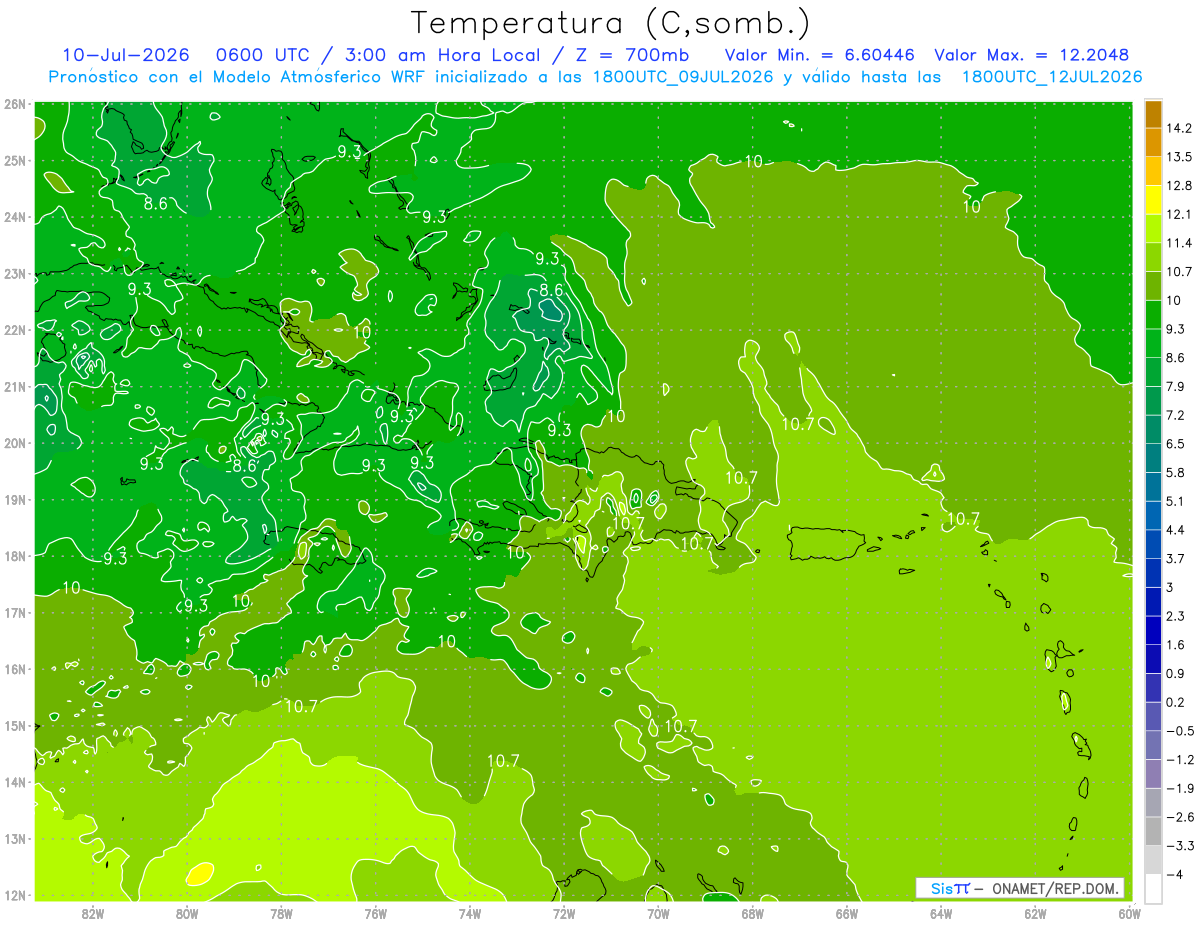Image resolution: width=1200 pixels, height=927 pixels.
Task: Click the '22N' latitude axis label
Action: click(x=14, y=330)
